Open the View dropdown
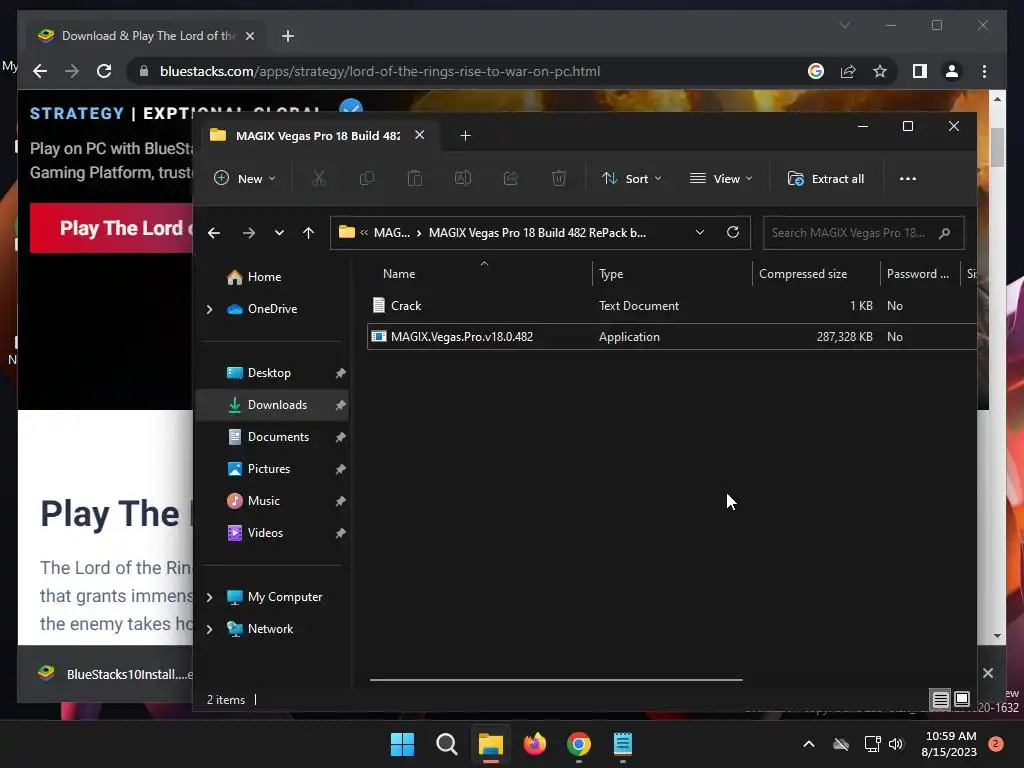 click(x=722, y=178)
